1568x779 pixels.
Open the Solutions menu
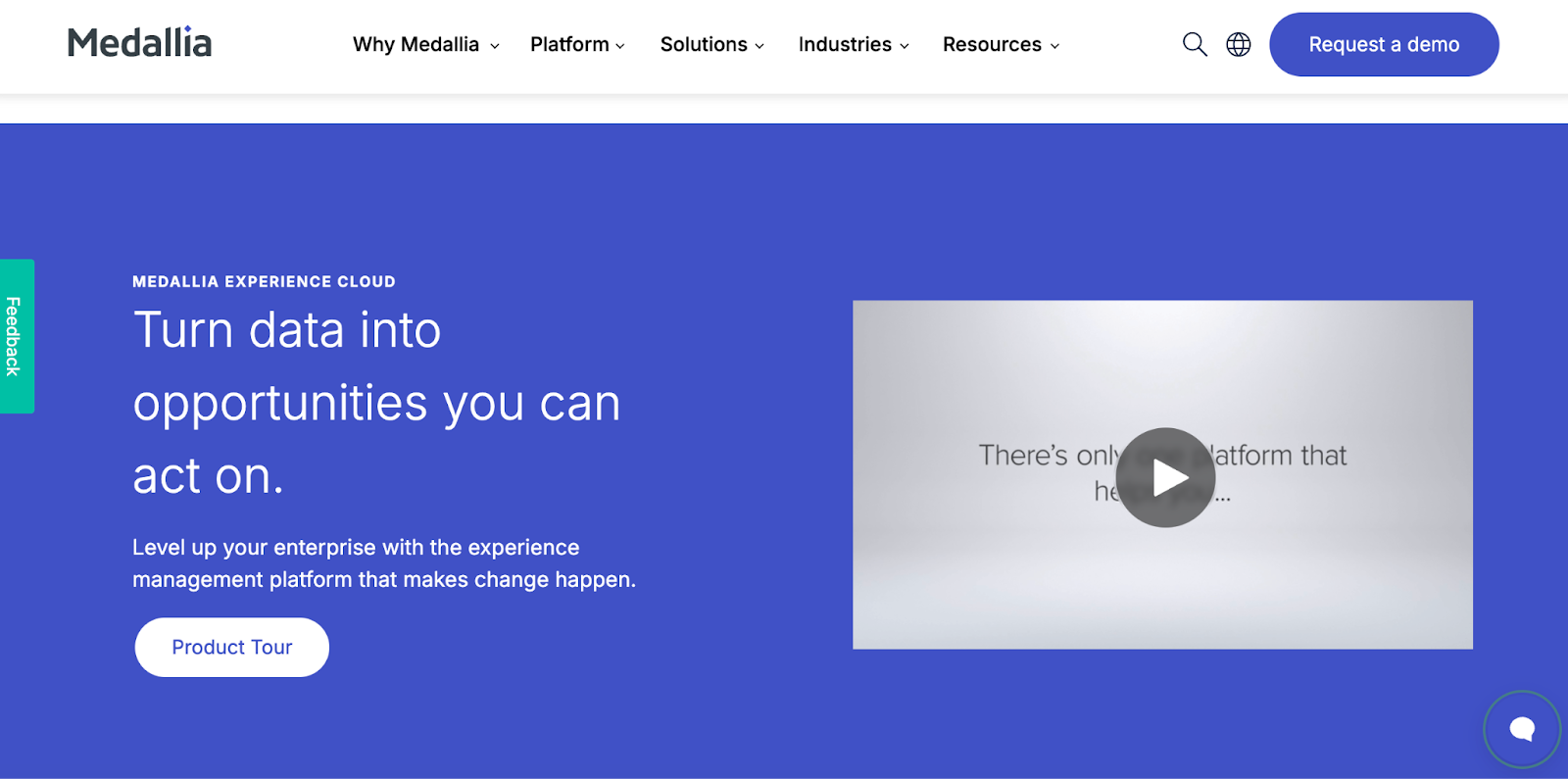(712, 45)
